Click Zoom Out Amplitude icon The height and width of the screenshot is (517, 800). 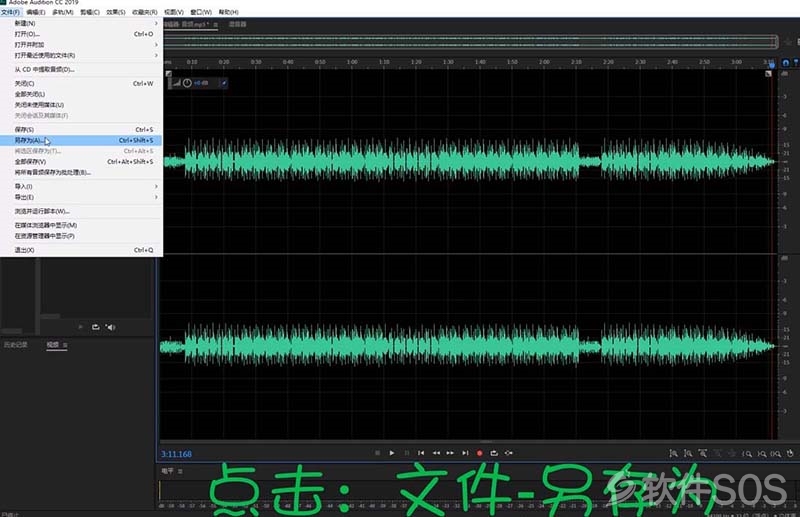pyautogui.click(x=688, y=453)
